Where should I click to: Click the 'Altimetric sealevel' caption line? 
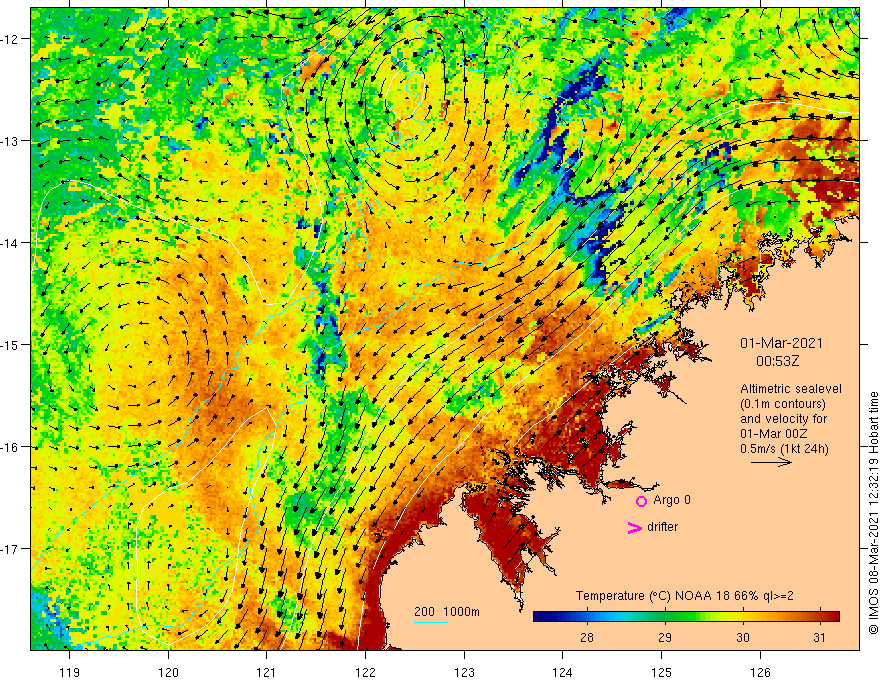pos(791,389)
